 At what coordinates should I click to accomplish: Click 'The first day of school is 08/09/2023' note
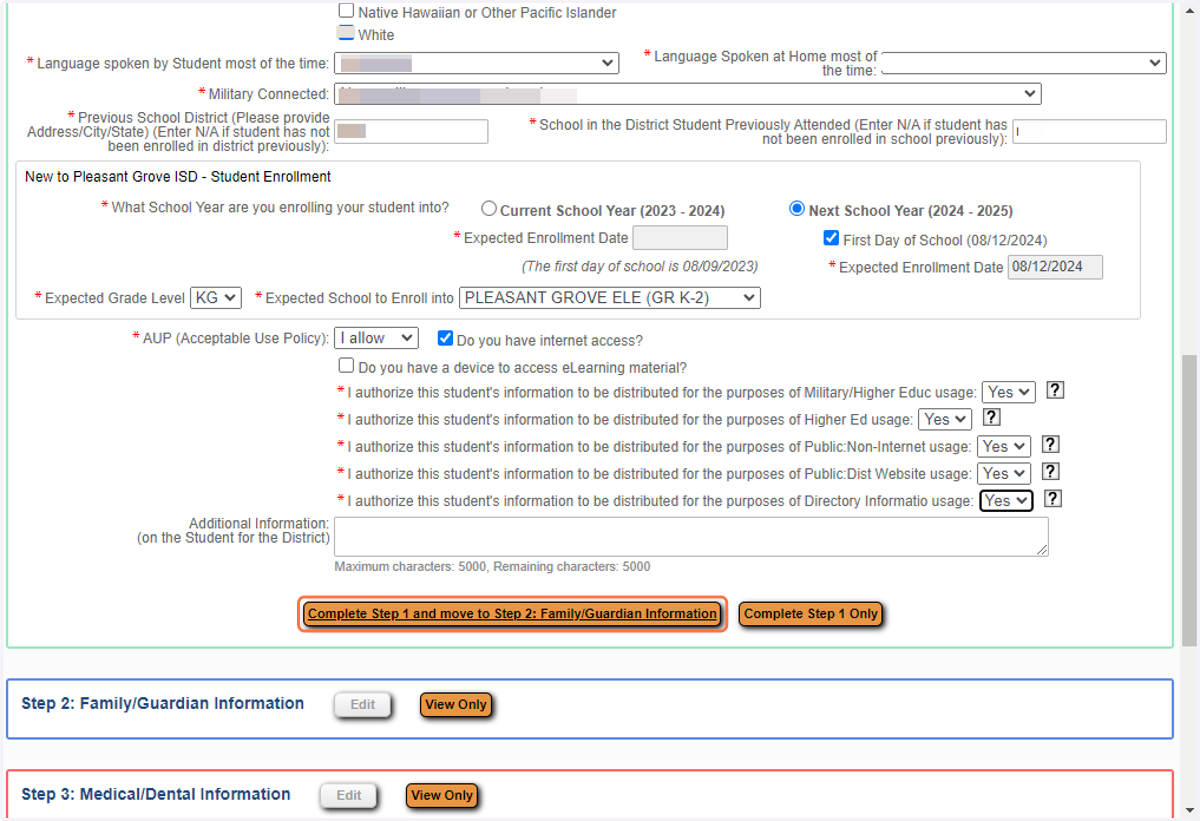point(640,267)
